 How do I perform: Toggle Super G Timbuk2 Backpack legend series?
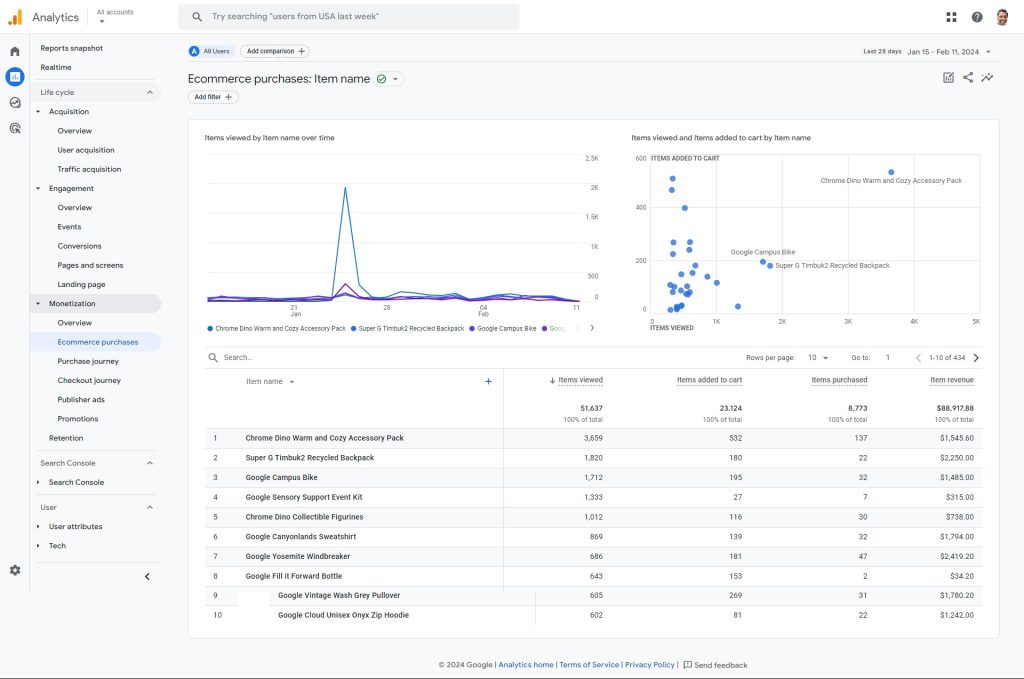pyautogui.click(x=407, y=328)
